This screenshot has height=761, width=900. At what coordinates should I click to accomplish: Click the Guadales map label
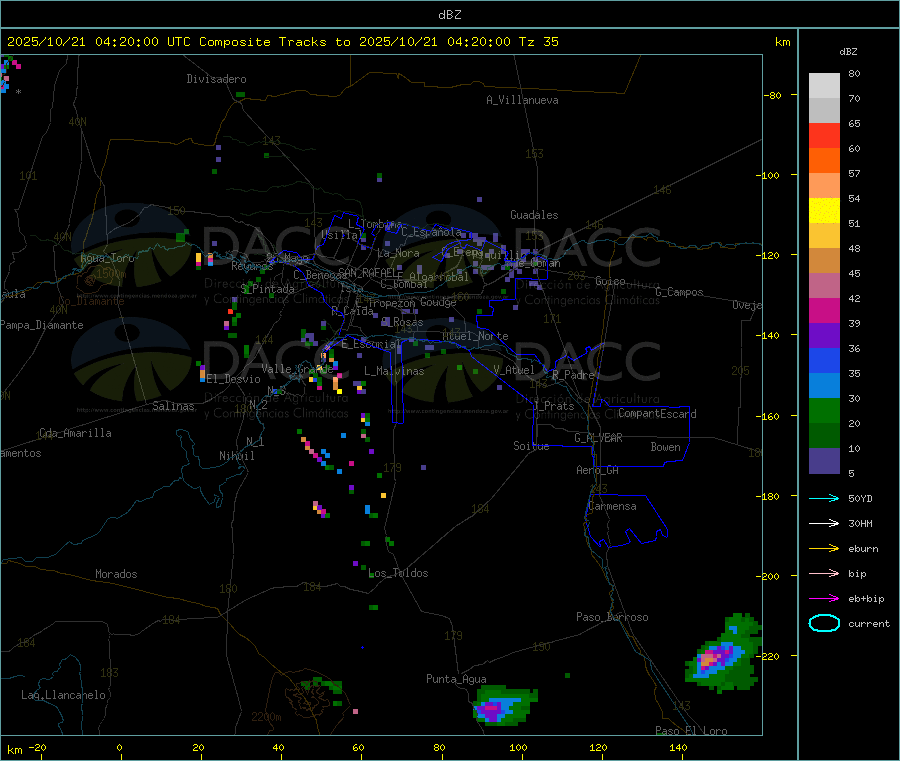534,215
